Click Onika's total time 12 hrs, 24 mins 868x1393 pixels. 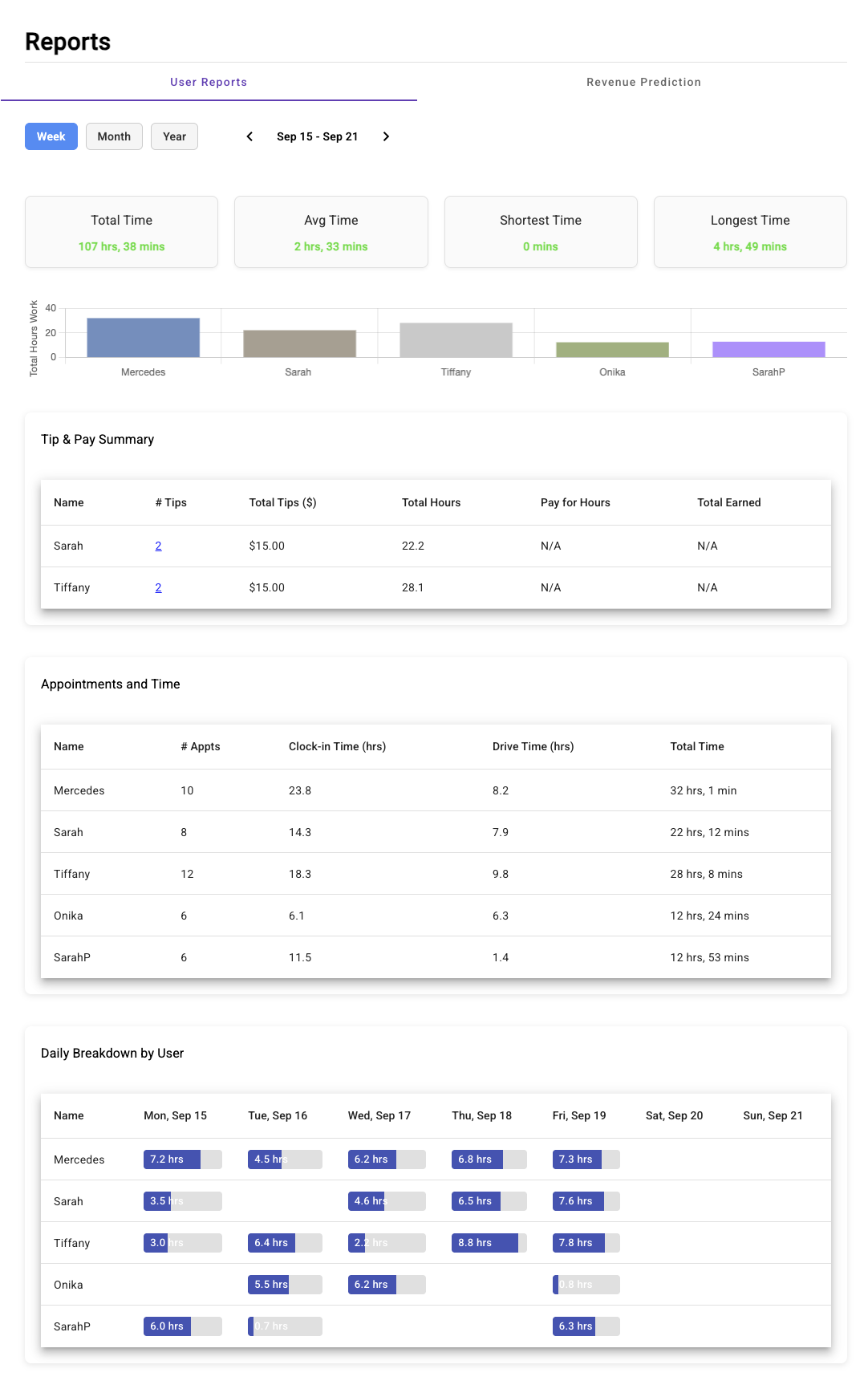(710, 916)
